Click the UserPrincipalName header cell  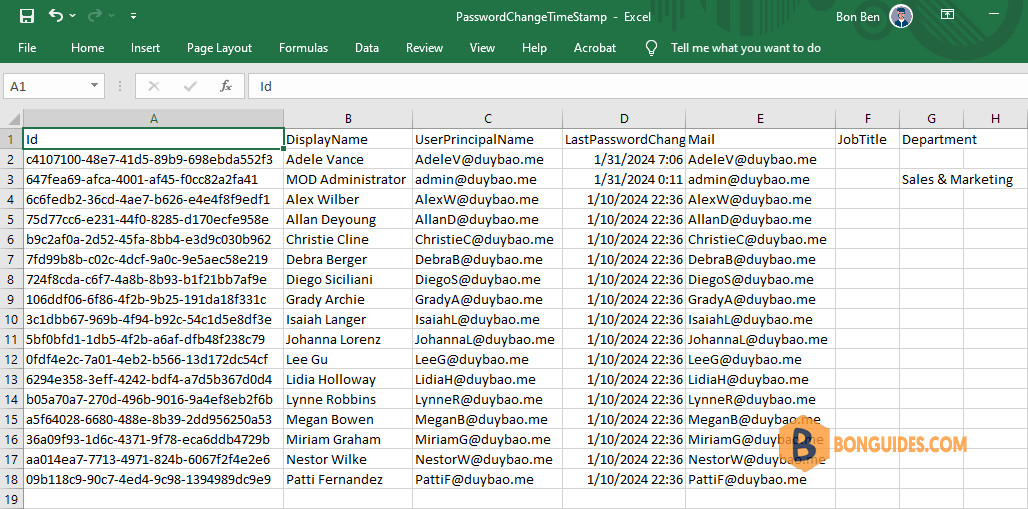pyautogui.click(x=488, y=139)
